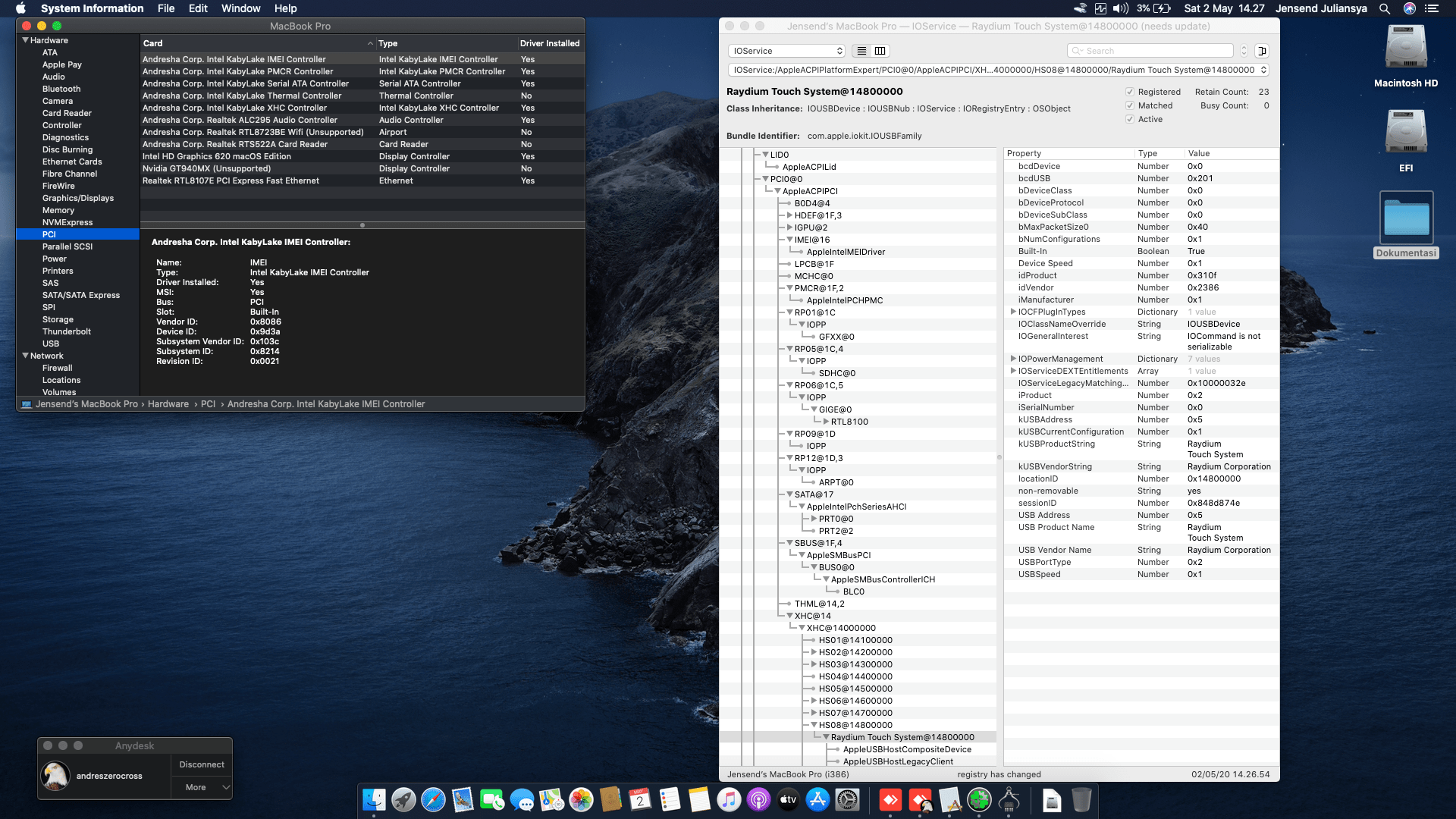Open the Apple menu
Image resolution: width=1456 pixels, height=819 pixels.
(21, 8)
